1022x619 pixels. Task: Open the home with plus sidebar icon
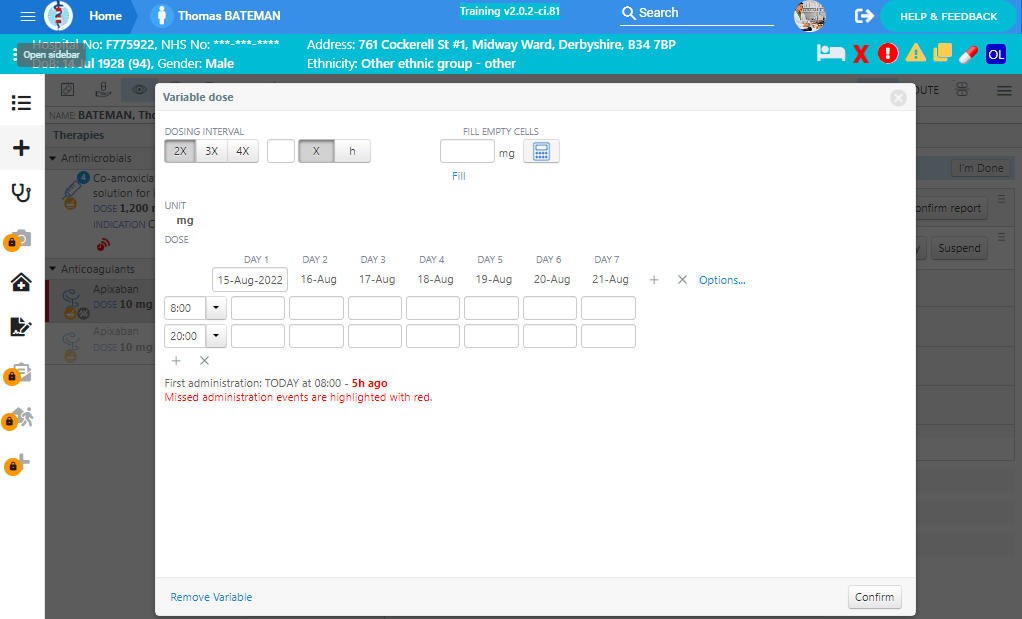[22, 282]
